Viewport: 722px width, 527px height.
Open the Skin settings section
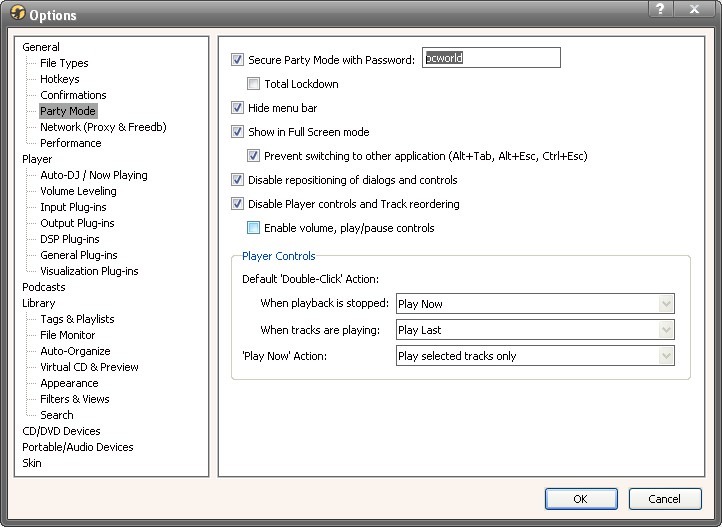32,463
